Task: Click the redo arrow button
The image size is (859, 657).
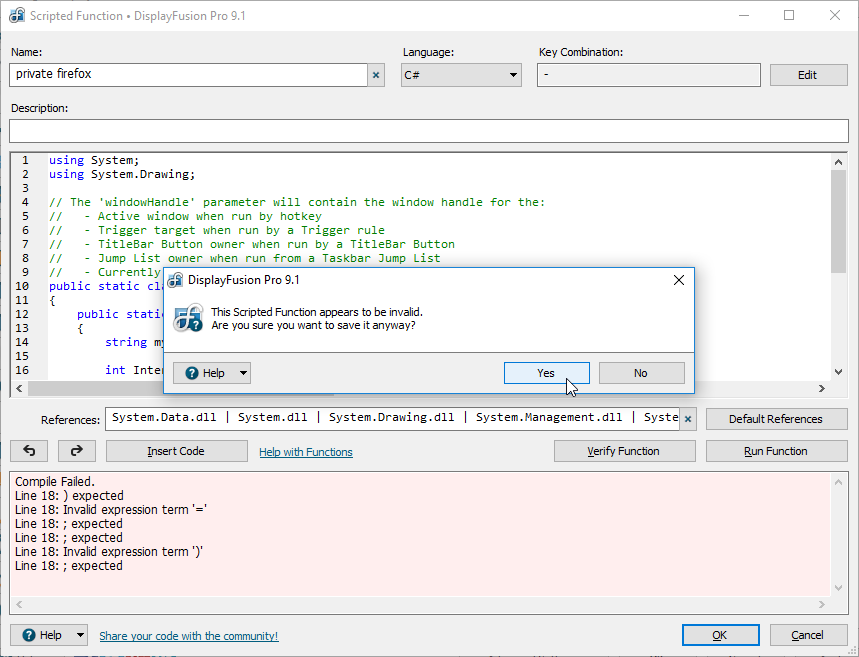Action: pos(77,451)
